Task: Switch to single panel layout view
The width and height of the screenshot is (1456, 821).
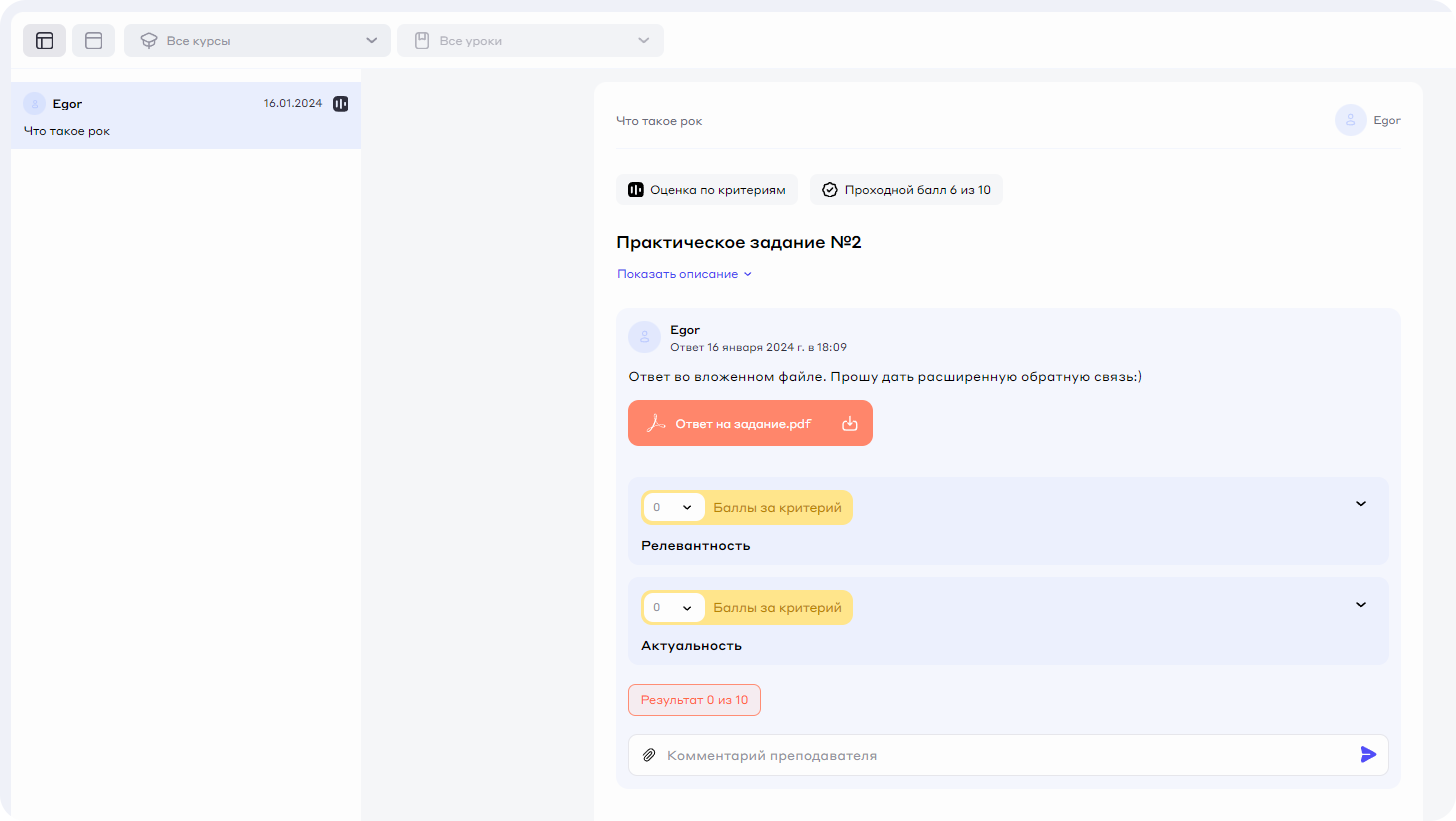Action: point(93,40)
